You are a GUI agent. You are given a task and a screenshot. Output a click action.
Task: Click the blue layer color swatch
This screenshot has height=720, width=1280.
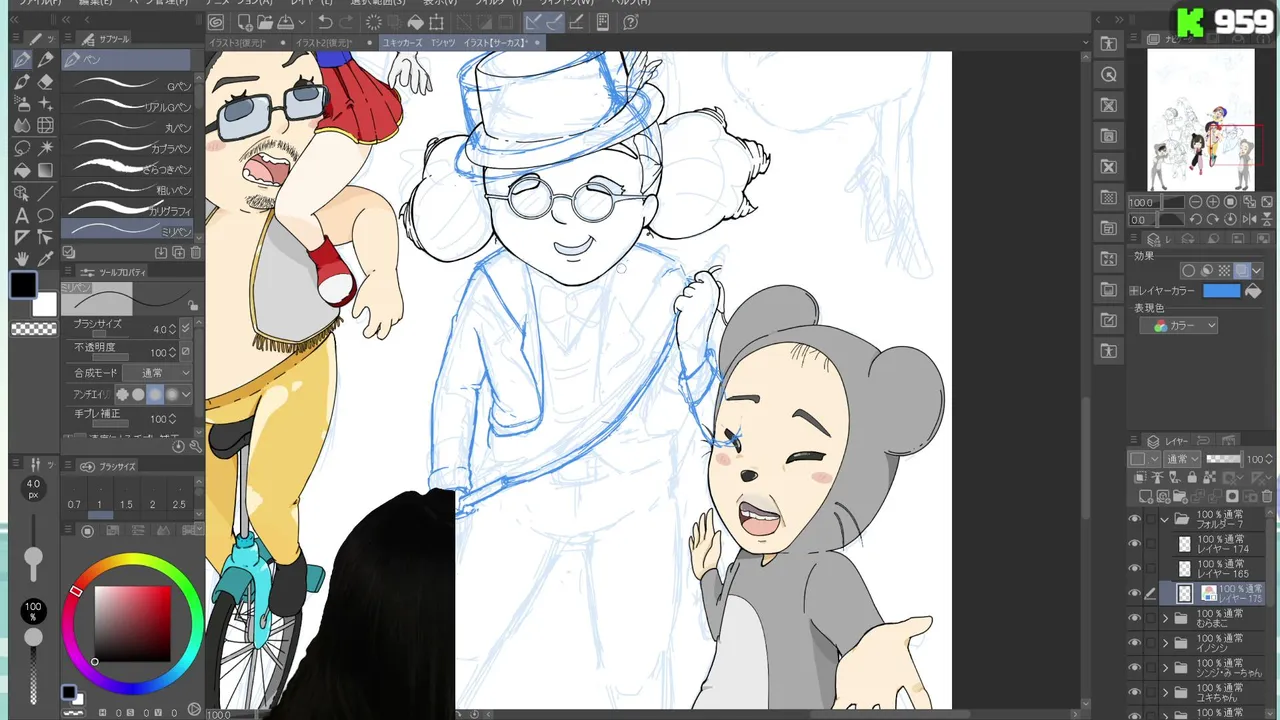click(1221, 291)
